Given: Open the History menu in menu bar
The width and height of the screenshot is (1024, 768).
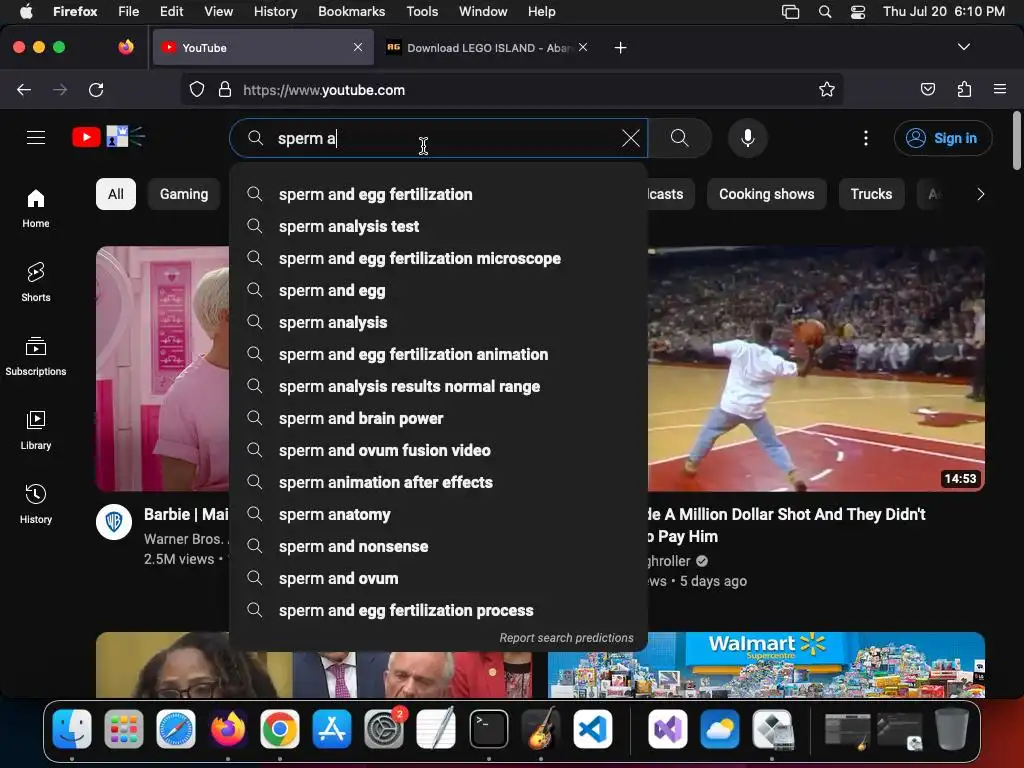Looking at the screenshot, I should click(x=275, y=11).
